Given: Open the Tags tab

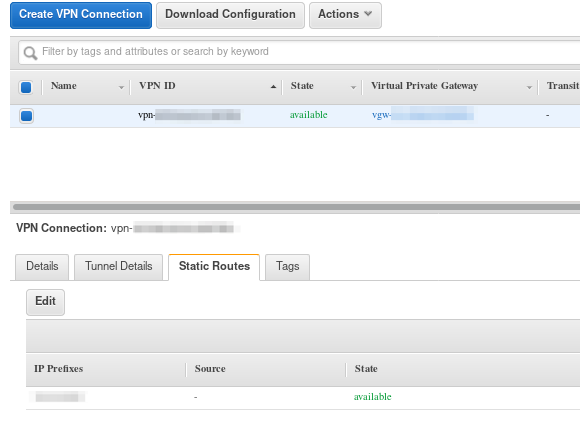Looking at the screenshot, I should click(287, 267).
